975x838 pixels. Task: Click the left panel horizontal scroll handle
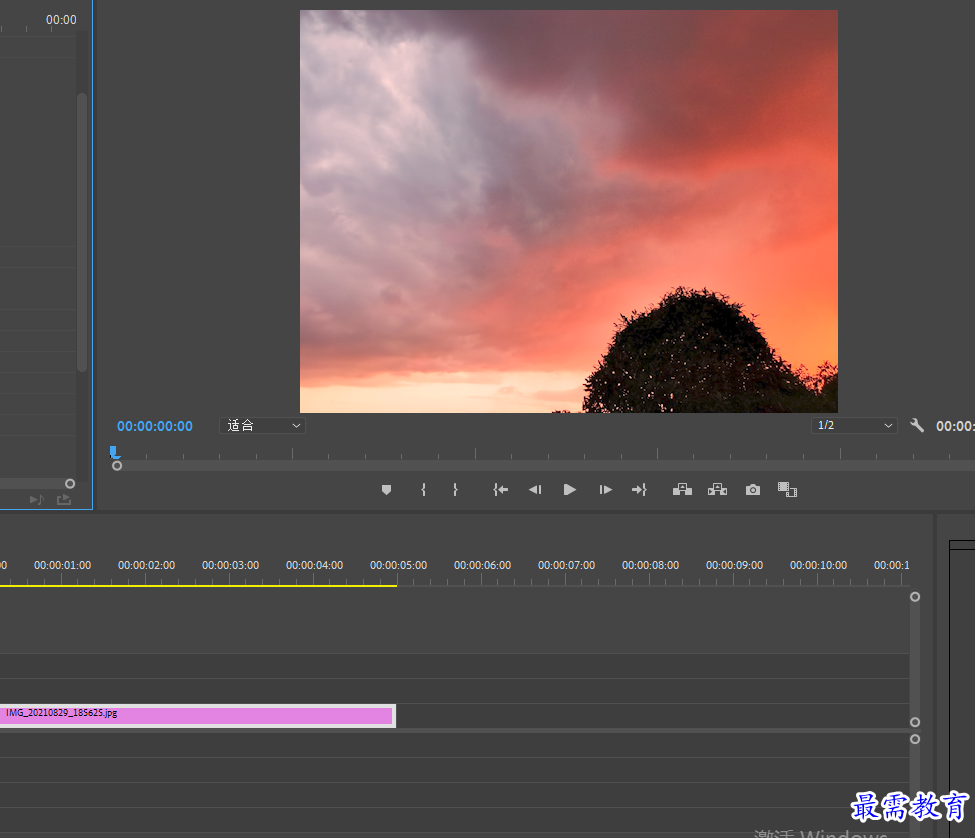[x=70, y=484]
